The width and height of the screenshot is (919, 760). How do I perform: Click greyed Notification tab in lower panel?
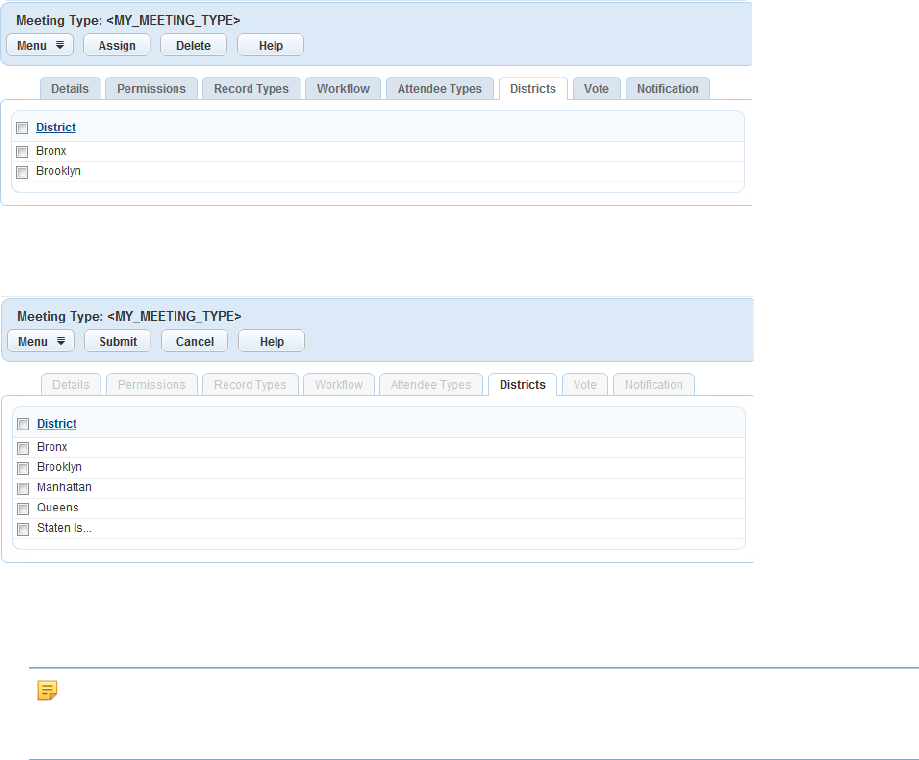653,385
